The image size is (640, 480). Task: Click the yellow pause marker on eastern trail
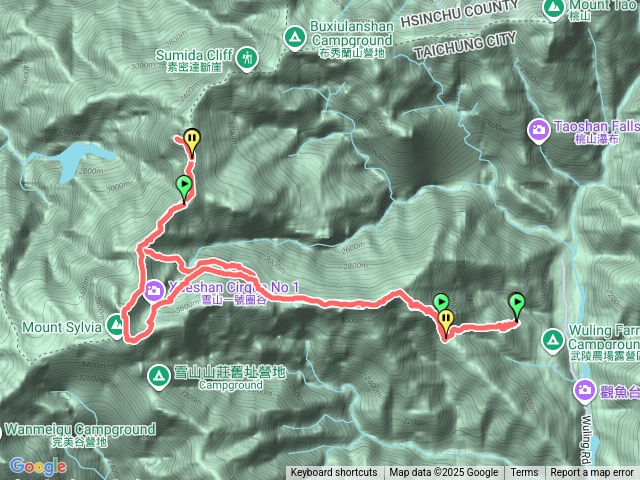tap(446, 323)
